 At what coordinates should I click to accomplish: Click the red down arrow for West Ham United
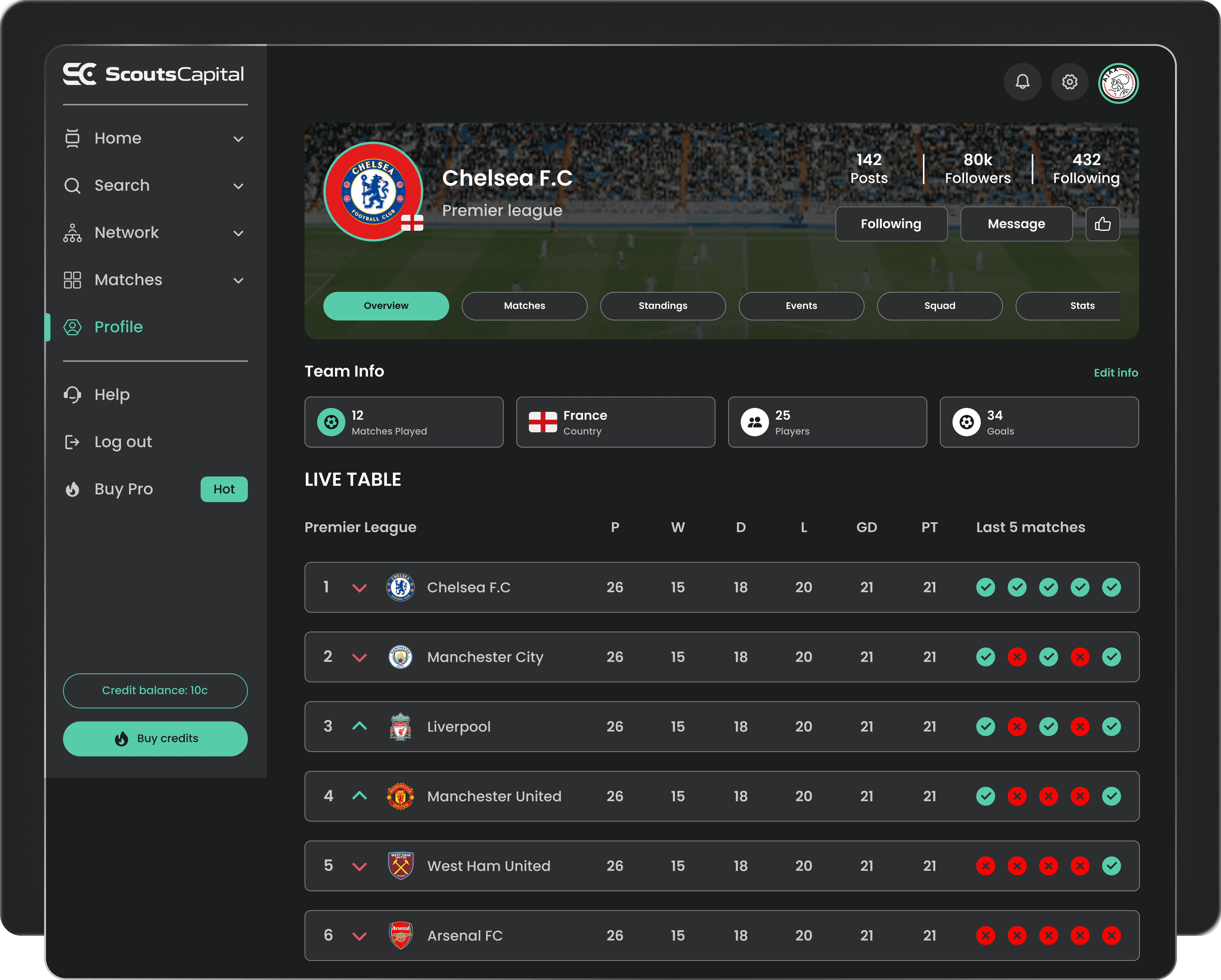tap(360, 867)
